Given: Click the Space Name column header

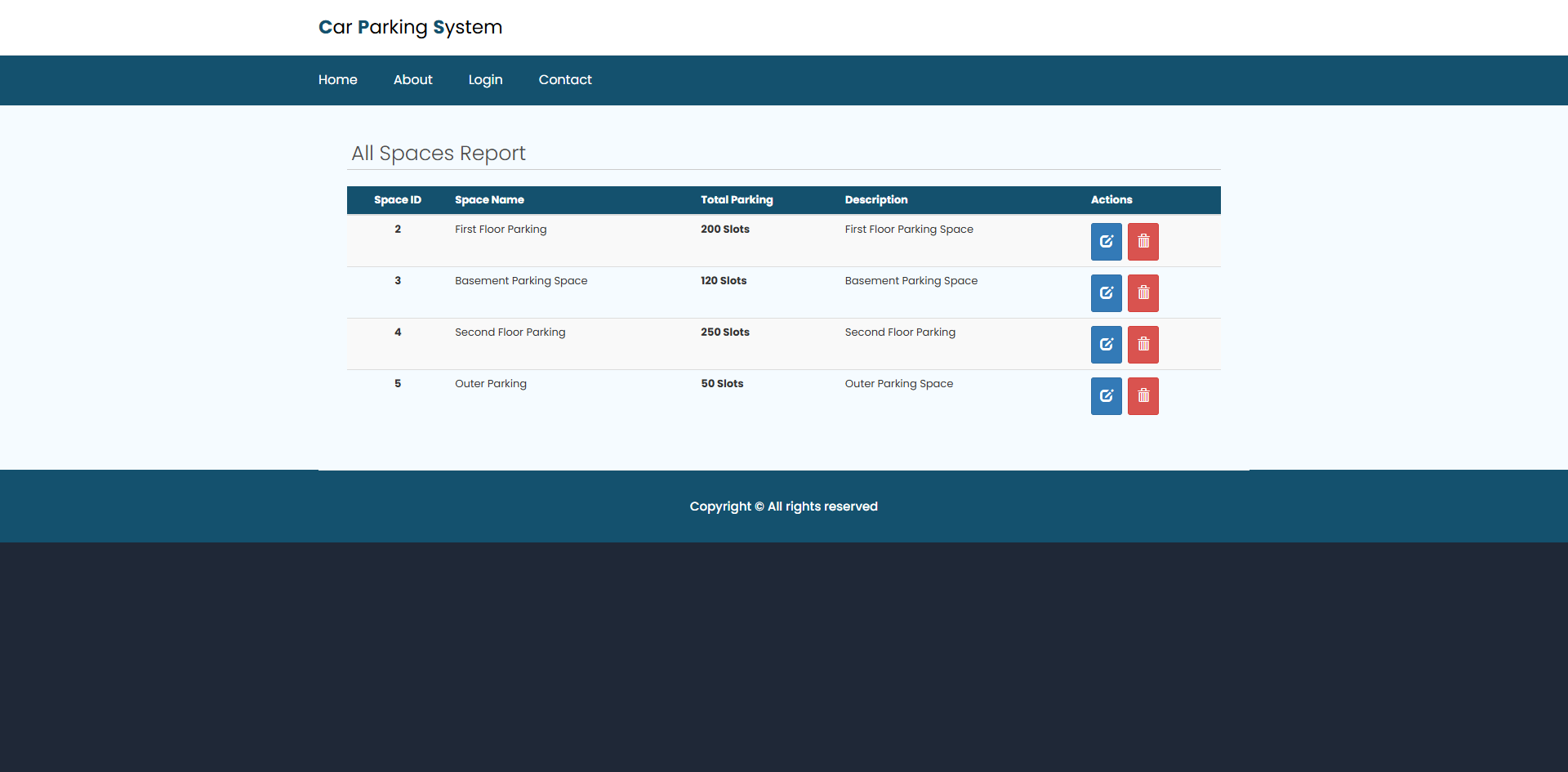Looking at the screenshot, I should pos(490,199).
